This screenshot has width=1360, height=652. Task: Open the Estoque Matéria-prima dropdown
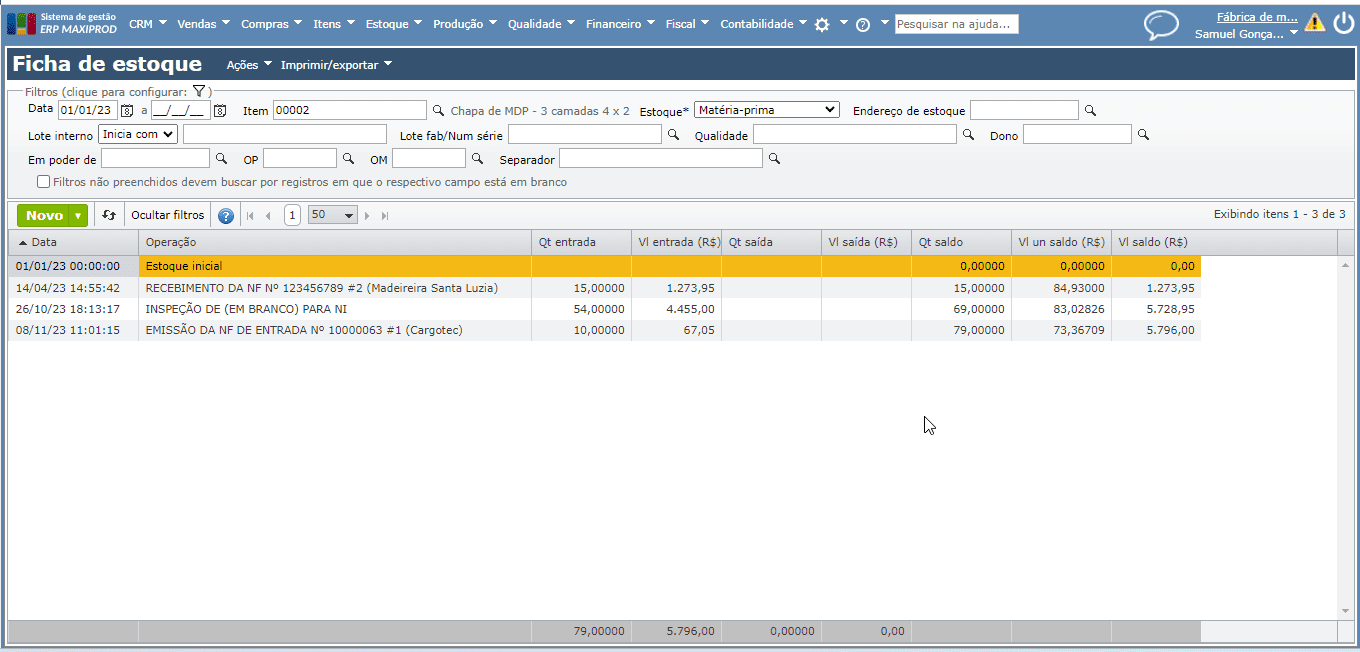(766, 110)
